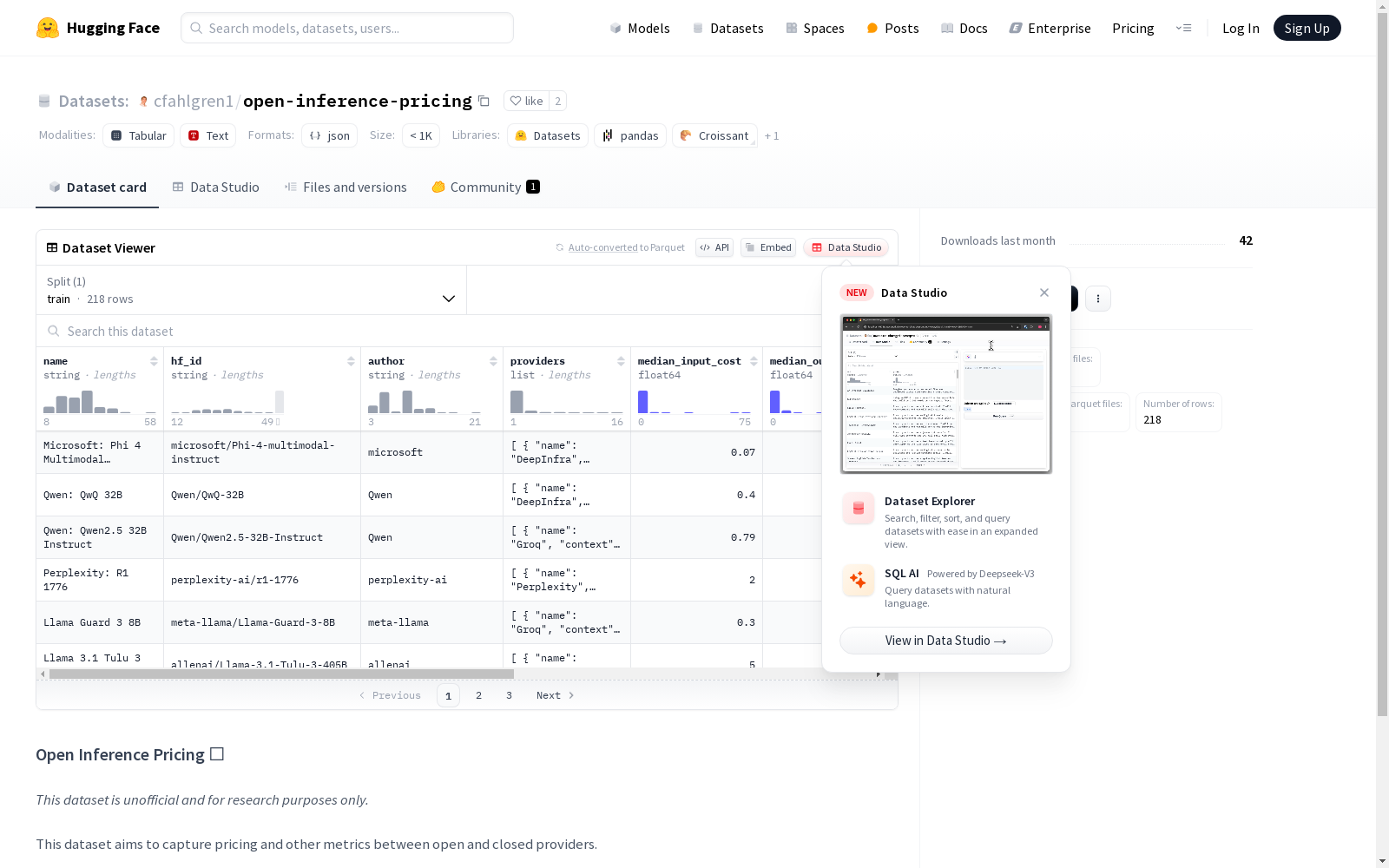This screenshot has width=1389, height=868.
Task: Select the json format tag
Action: click(x=330, y=135)
